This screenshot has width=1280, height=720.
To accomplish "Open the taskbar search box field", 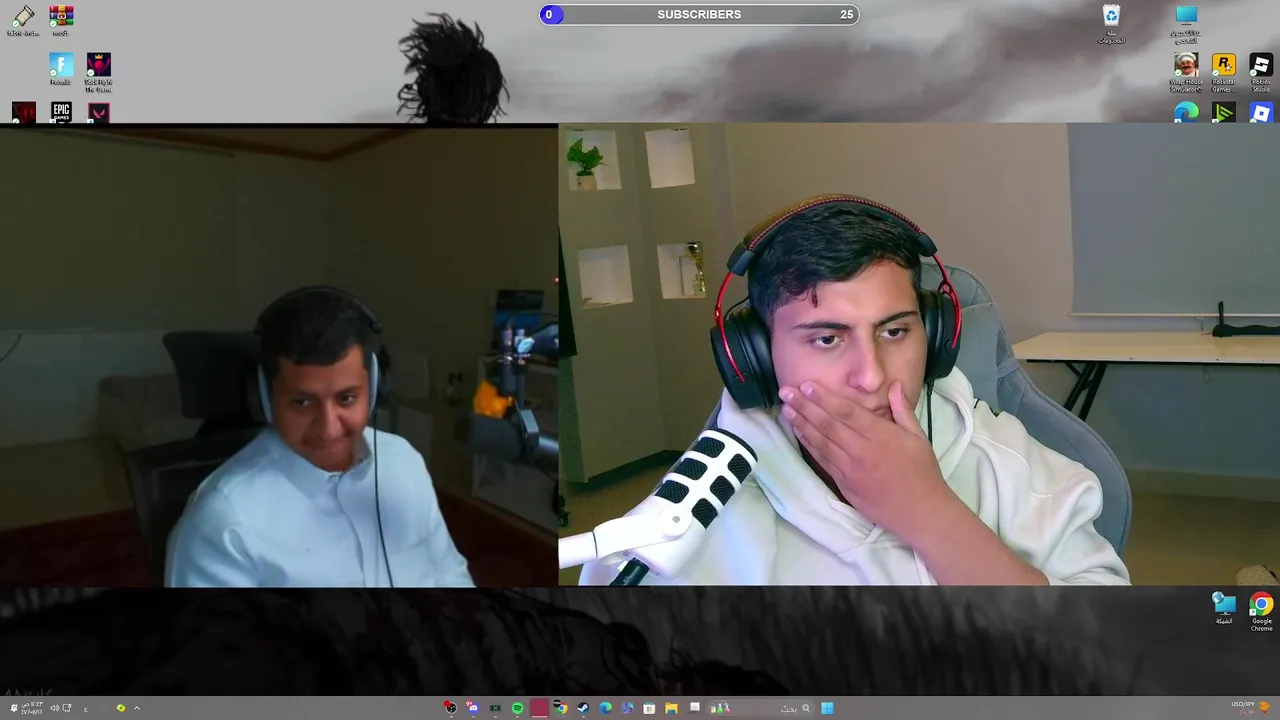I will [x=761, y=708].
